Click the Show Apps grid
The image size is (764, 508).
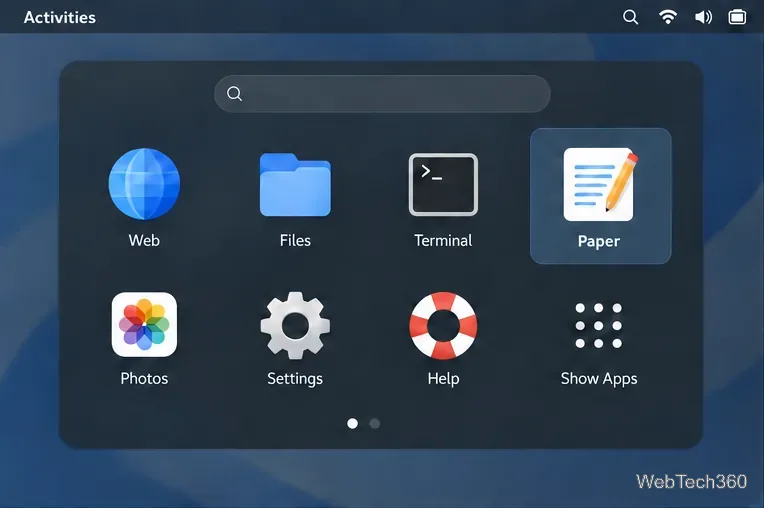pos(599,325)
